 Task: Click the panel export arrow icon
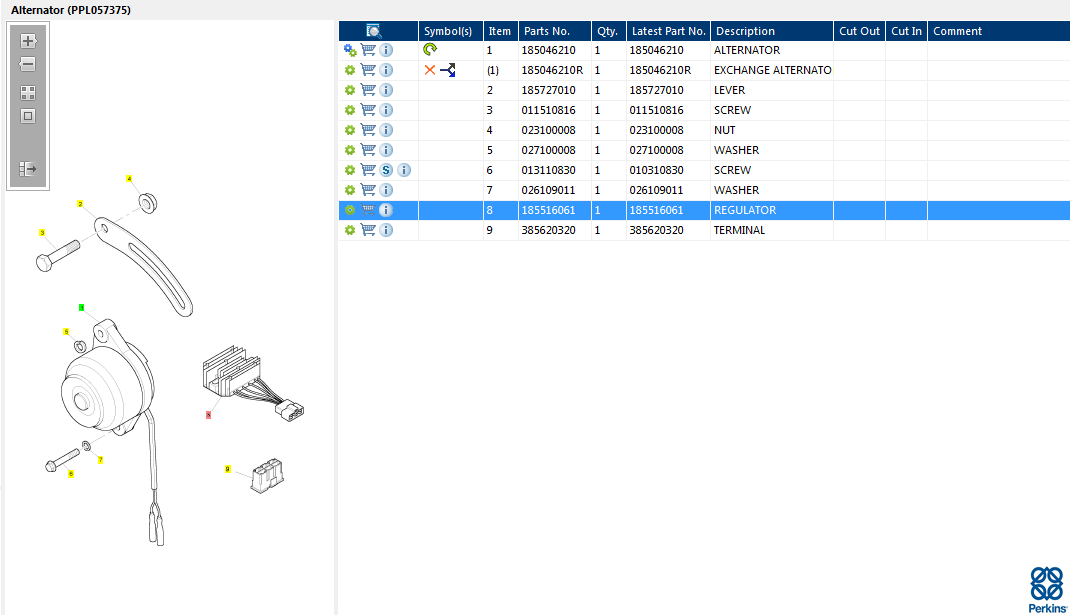click(27, 169)
